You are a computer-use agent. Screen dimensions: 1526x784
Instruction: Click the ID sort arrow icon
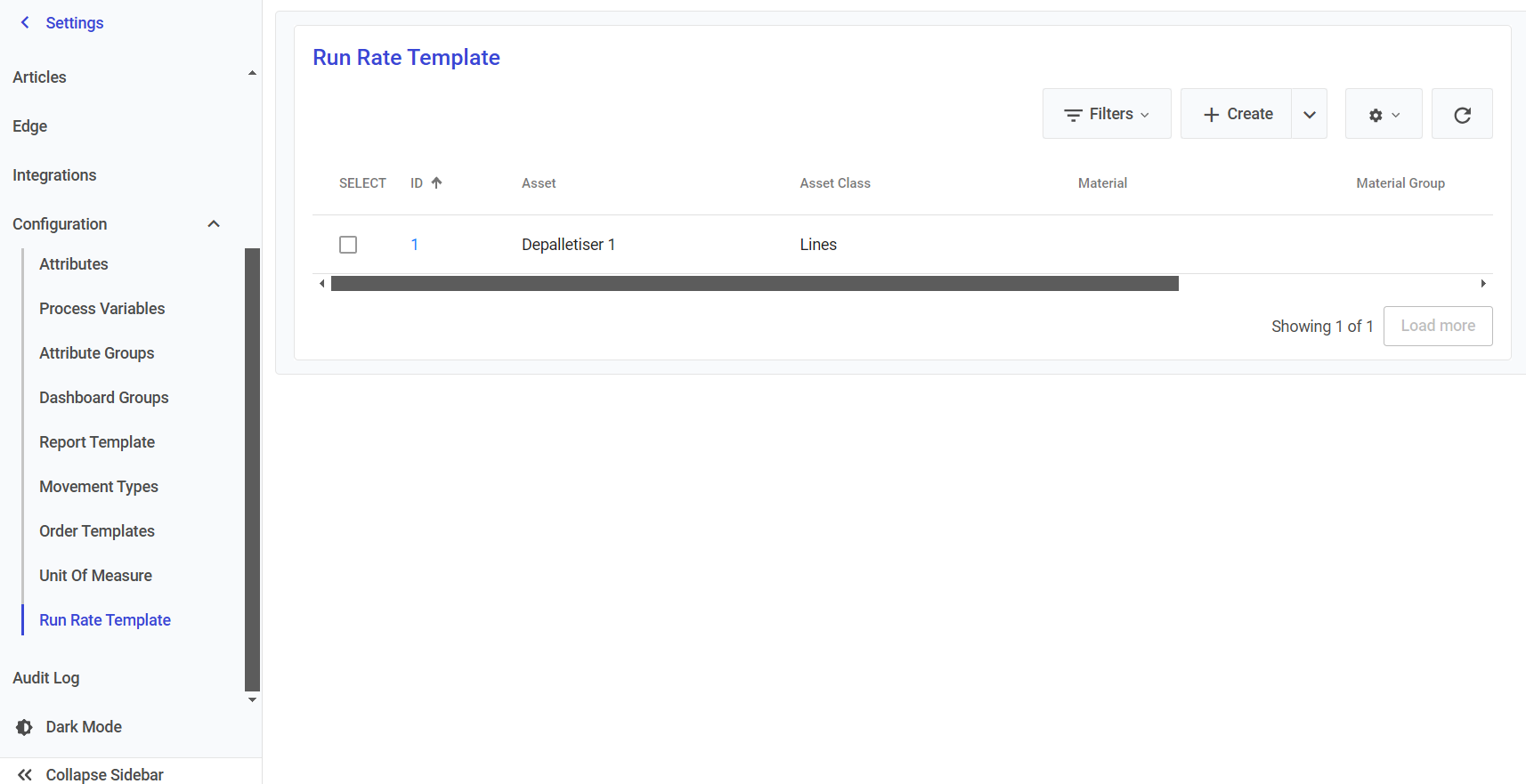436,183
